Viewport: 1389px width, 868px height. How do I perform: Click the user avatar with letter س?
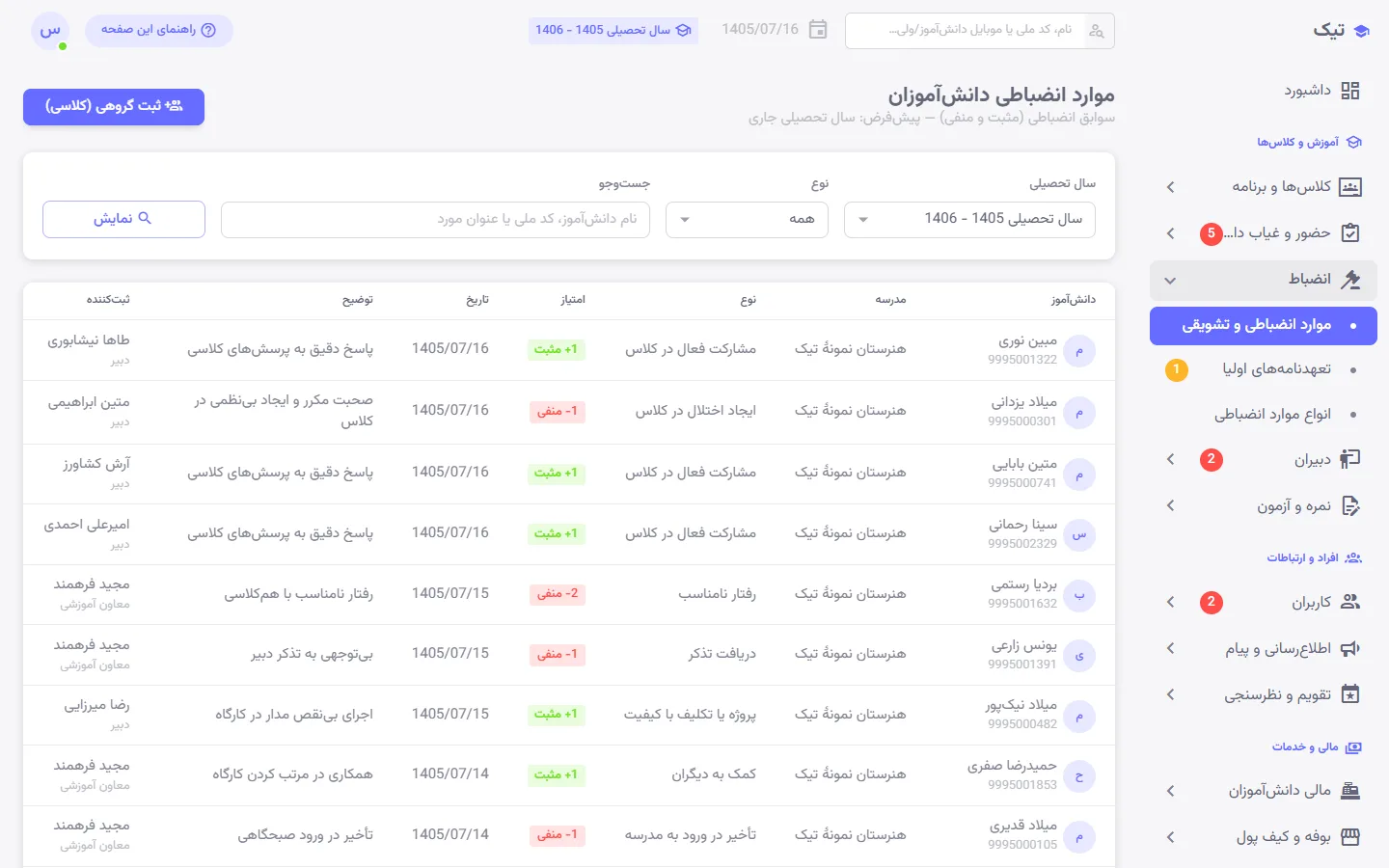pos(50,31)
